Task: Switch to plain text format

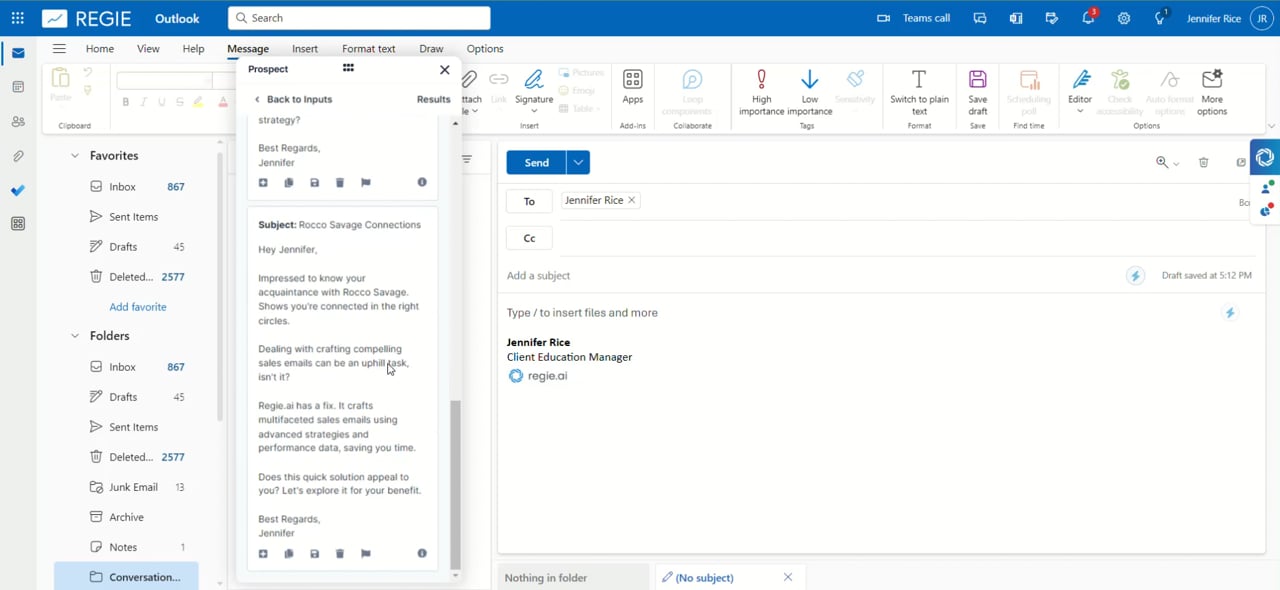Action: [919, 92]
